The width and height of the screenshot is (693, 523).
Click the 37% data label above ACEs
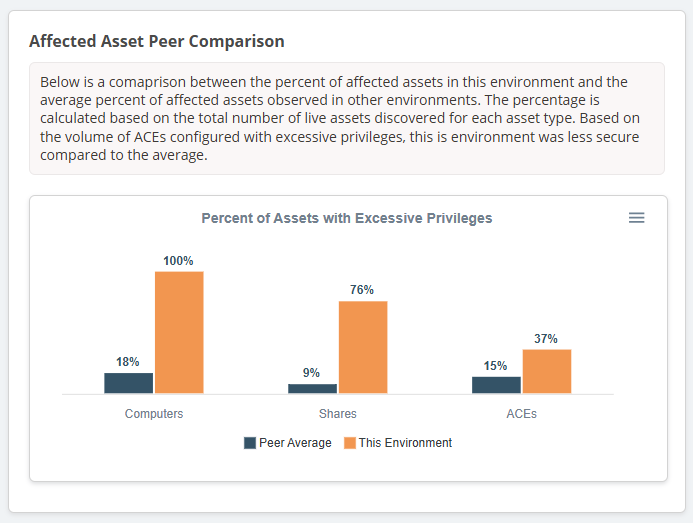tap(546, 339)
